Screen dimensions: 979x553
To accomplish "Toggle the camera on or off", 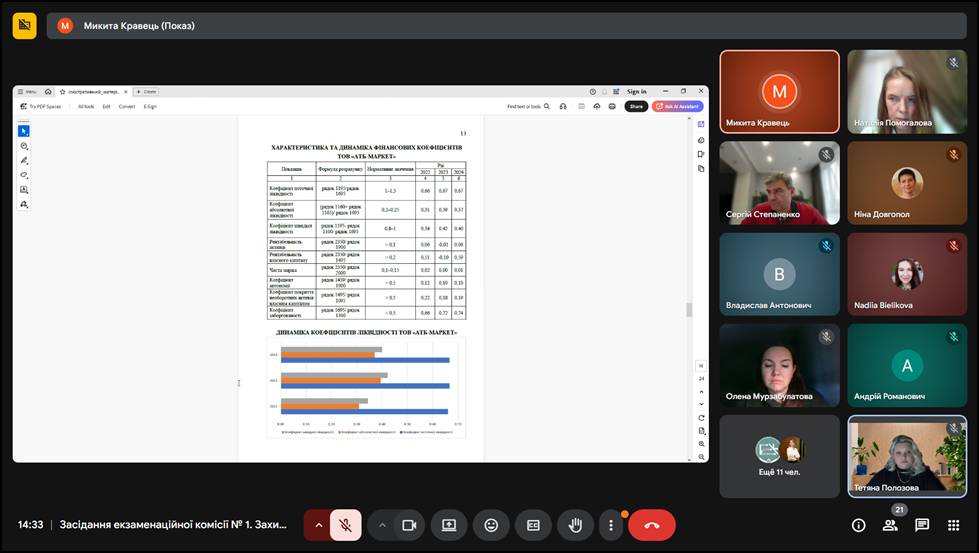I will pos(408,525).
